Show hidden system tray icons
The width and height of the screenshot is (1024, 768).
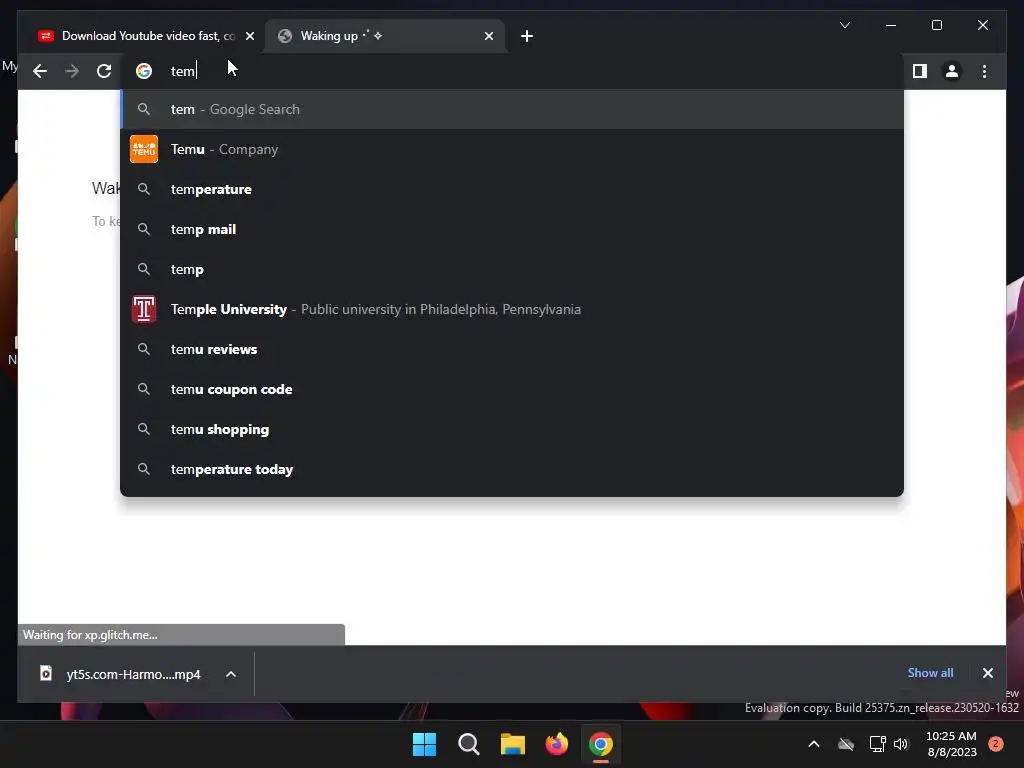(814, 744)
